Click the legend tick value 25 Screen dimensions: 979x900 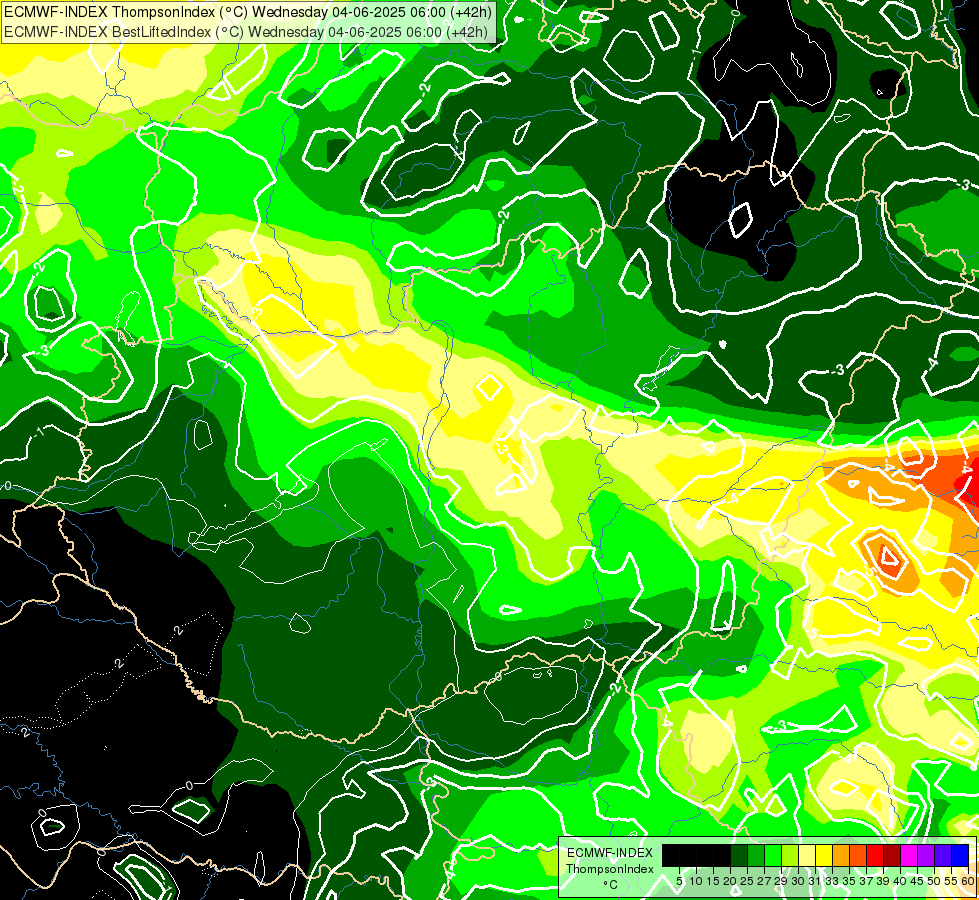point(747,881)
